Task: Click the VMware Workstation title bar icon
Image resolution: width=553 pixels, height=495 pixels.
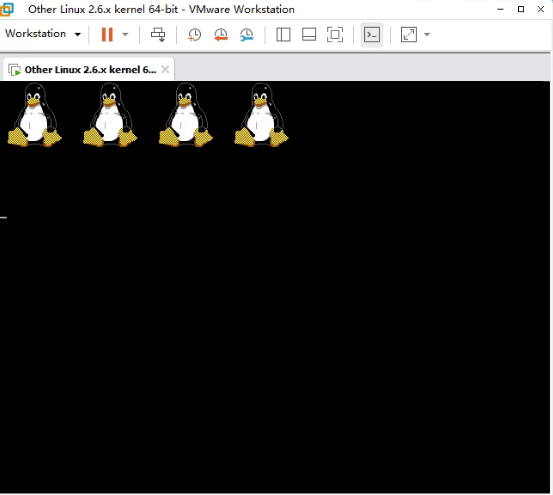Action: (x=7, y=9)
